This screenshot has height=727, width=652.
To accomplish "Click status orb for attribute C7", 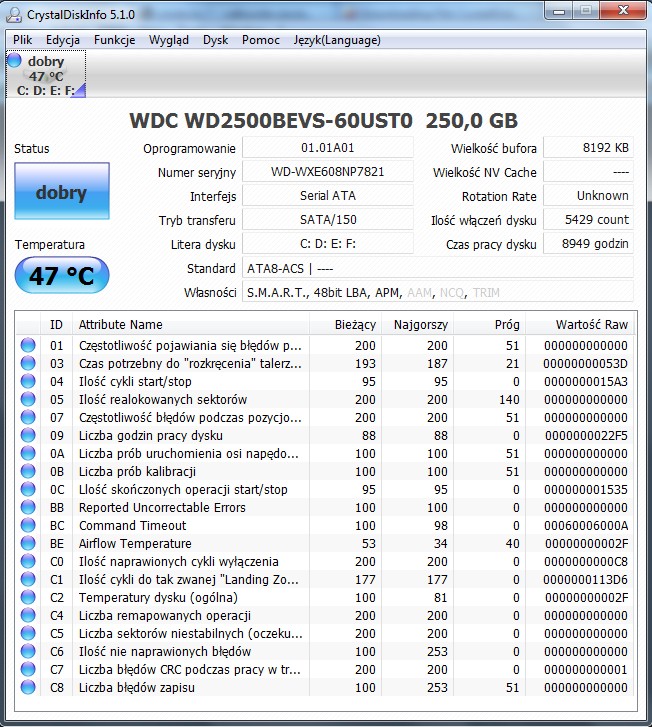I will click(28, 669).
